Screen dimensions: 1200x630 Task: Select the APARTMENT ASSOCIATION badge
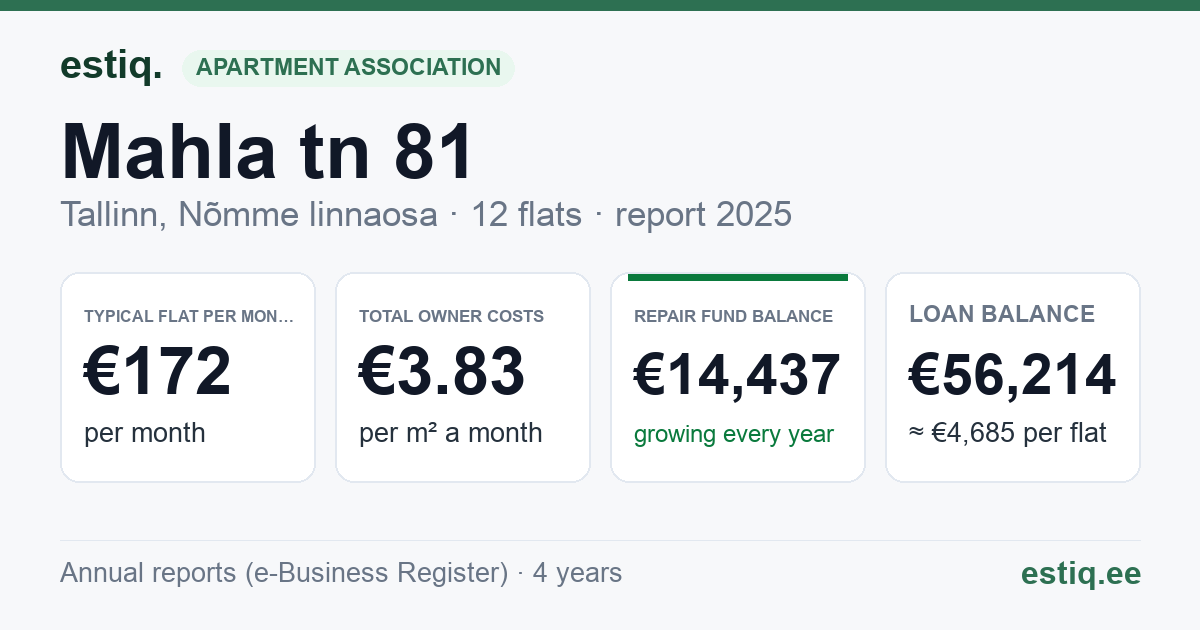348,68
